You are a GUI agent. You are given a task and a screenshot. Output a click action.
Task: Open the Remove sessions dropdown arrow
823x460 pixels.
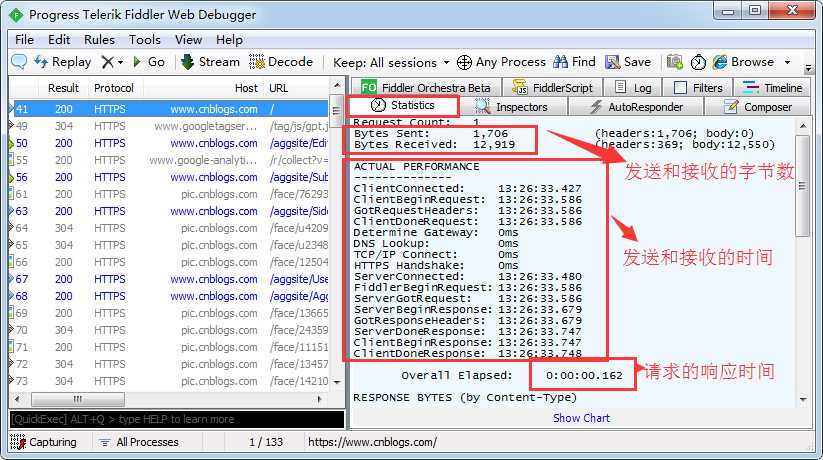(120, 62)
